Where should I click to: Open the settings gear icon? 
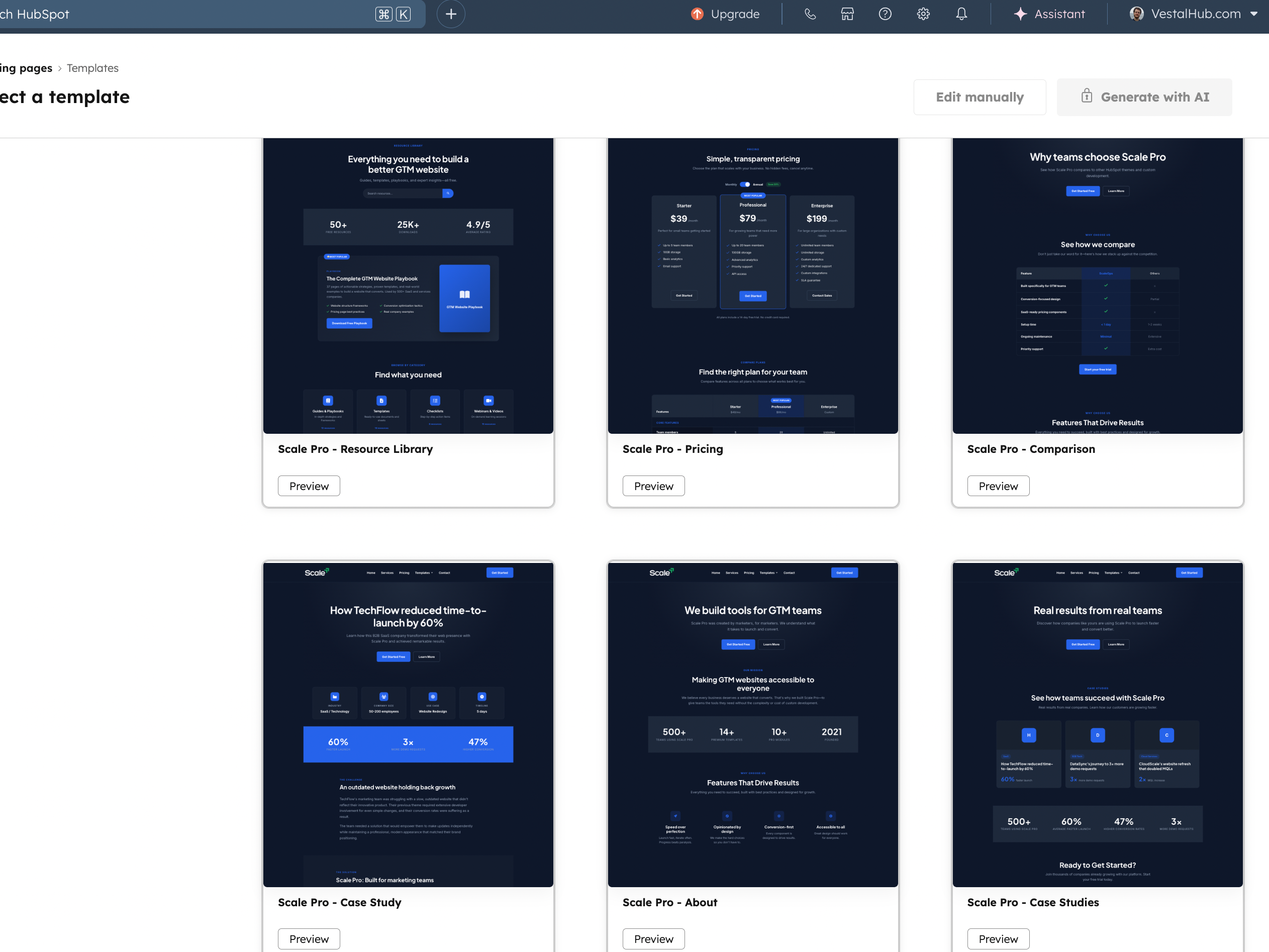pyautogui.click(x=923, y=14)
